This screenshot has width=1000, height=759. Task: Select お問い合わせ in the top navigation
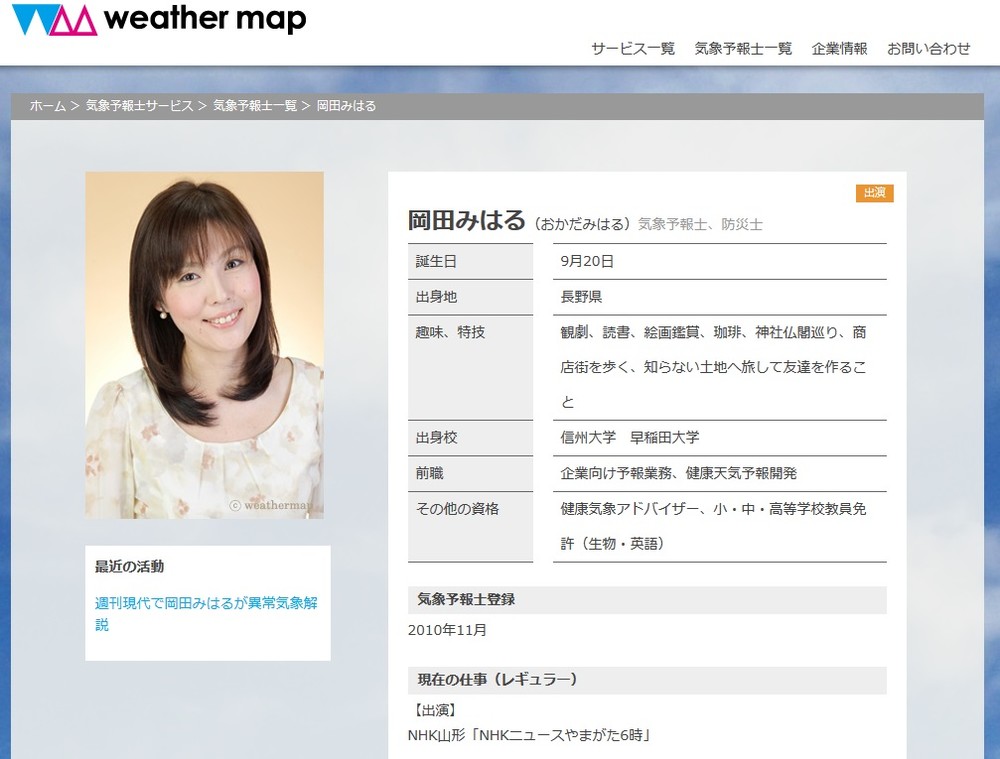928,48
